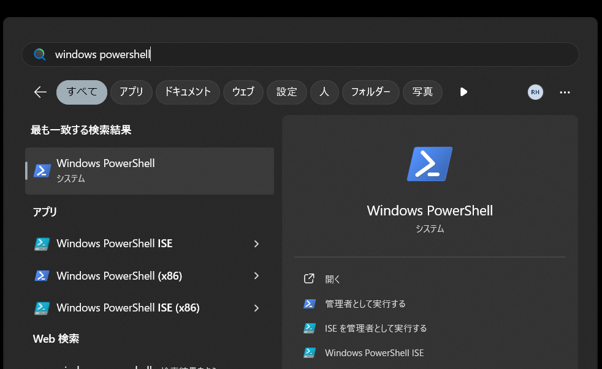
Task: Switch to the ドキュメント filter tab
Action: 188,92
